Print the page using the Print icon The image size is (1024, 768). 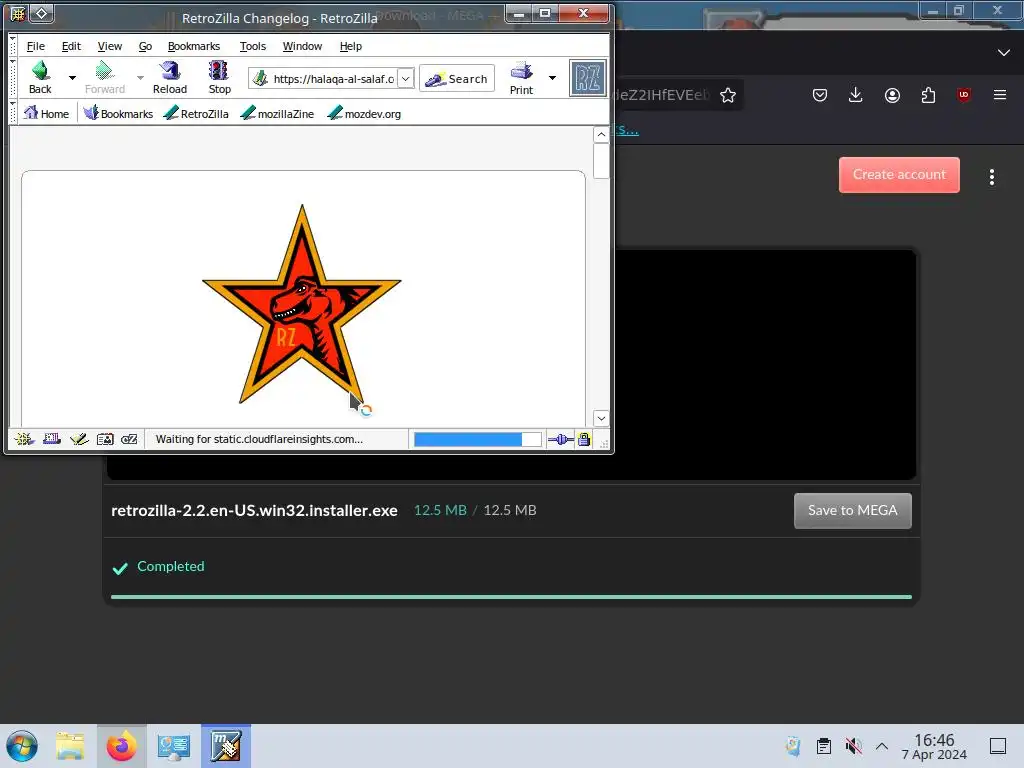[521, 78]
